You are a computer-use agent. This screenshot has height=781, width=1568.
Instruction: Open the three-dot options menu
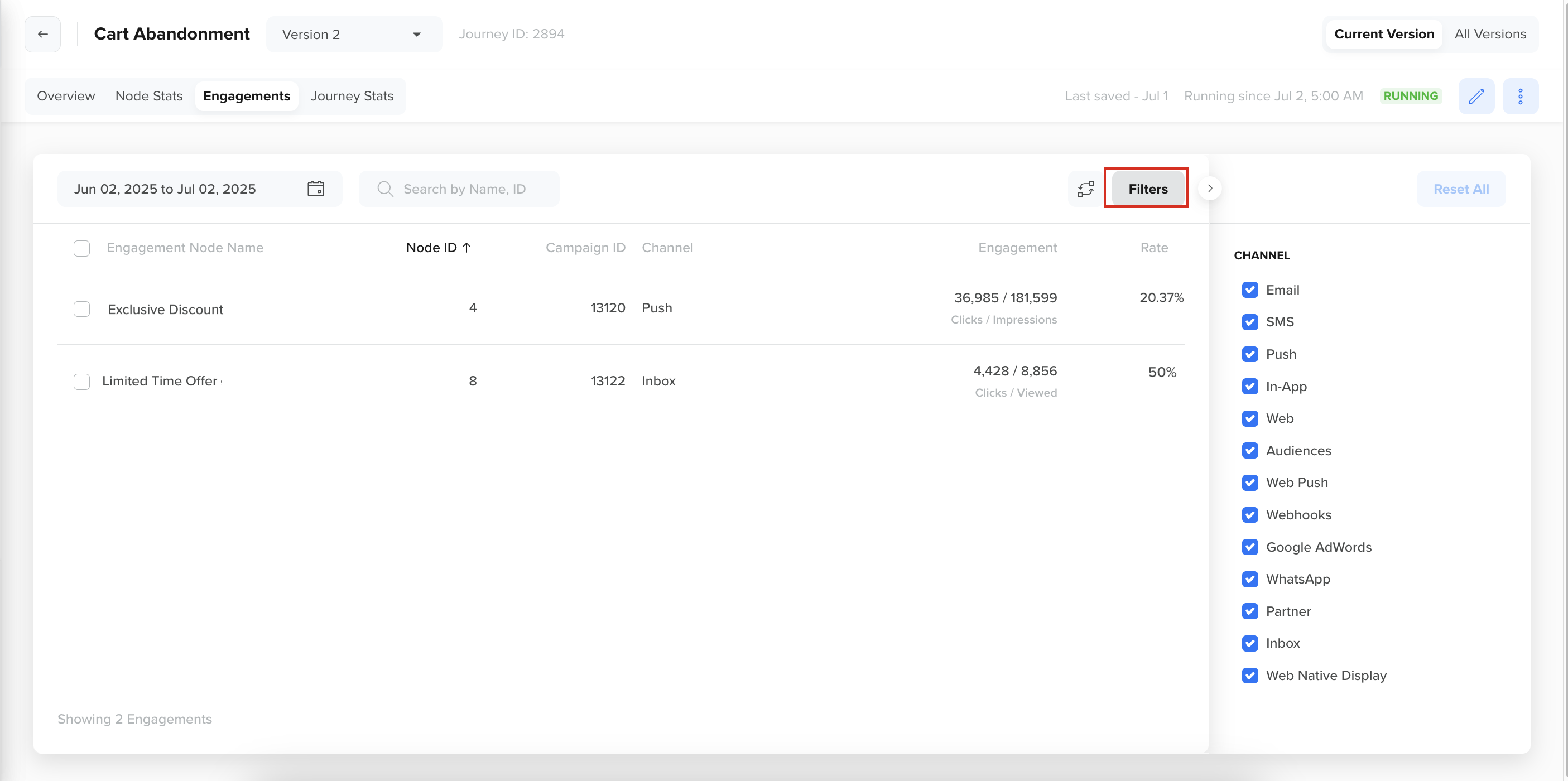click(x=1521, y=95)
